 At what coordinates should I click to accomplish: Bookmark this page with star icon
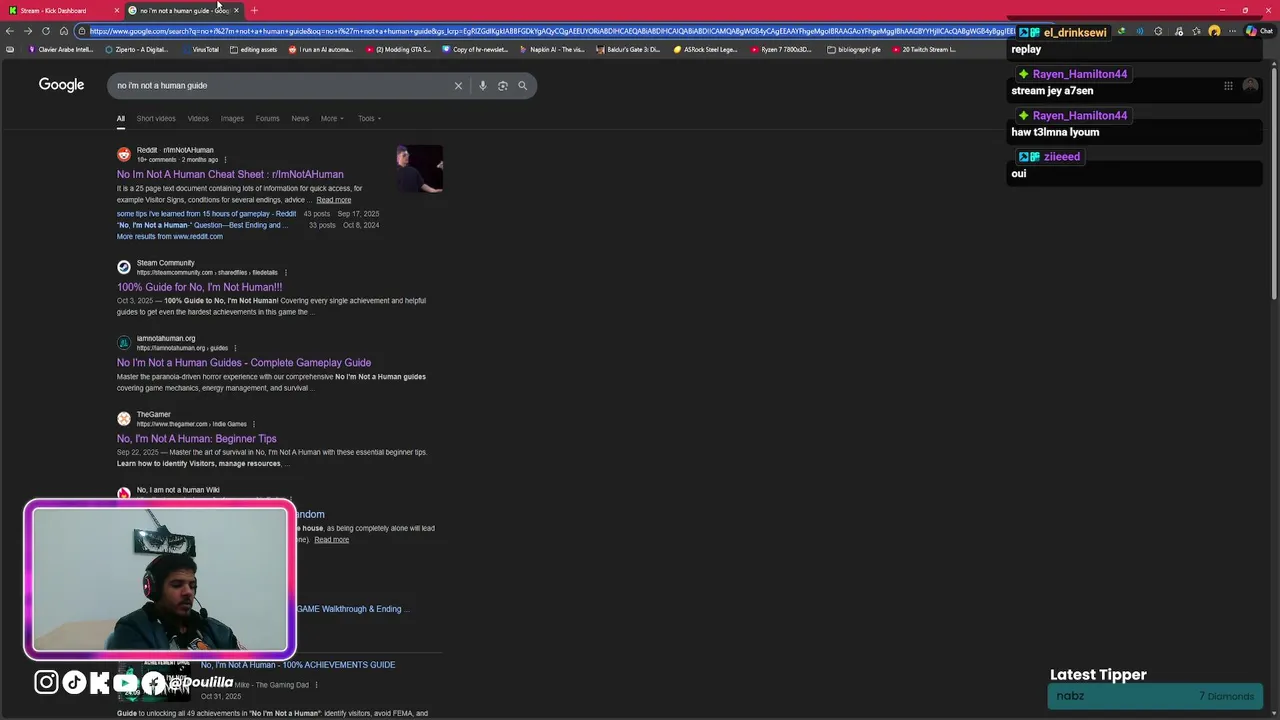(1196, 31)
